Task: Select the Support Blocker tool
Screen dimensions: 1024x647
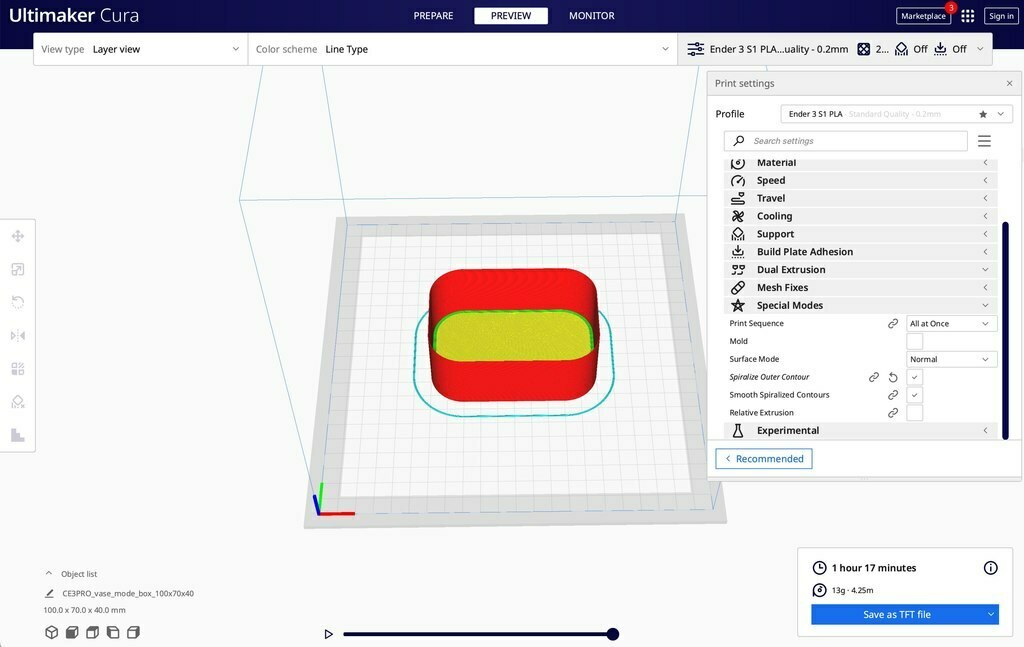Action: (18, 402)
